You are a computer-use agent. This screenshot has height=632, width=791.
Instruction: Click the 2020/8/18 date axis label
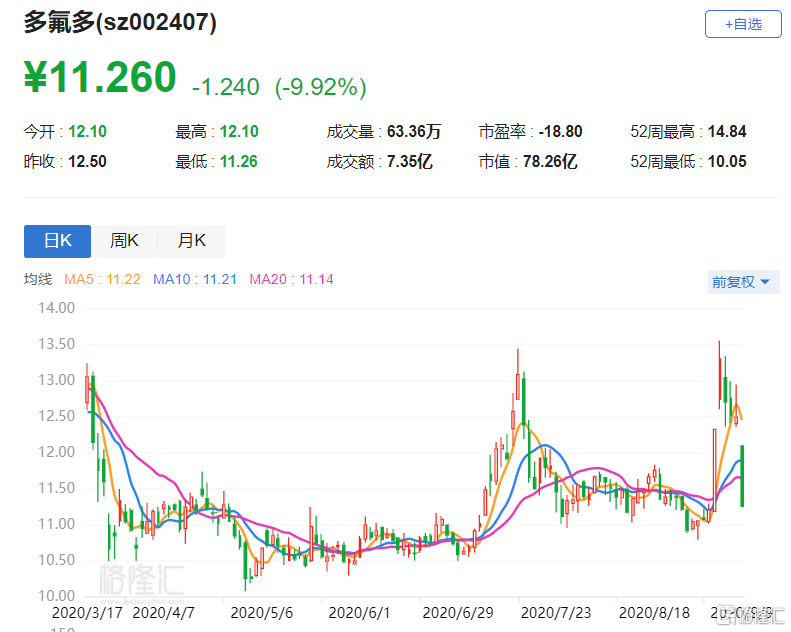pyautogui.click(x=654, y=613)
